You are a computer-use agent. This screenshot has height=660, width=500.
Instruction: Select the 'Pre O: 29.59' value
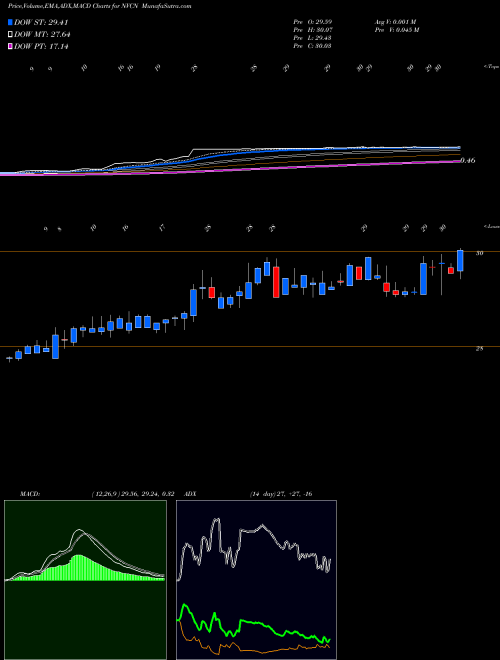(312, 21)
